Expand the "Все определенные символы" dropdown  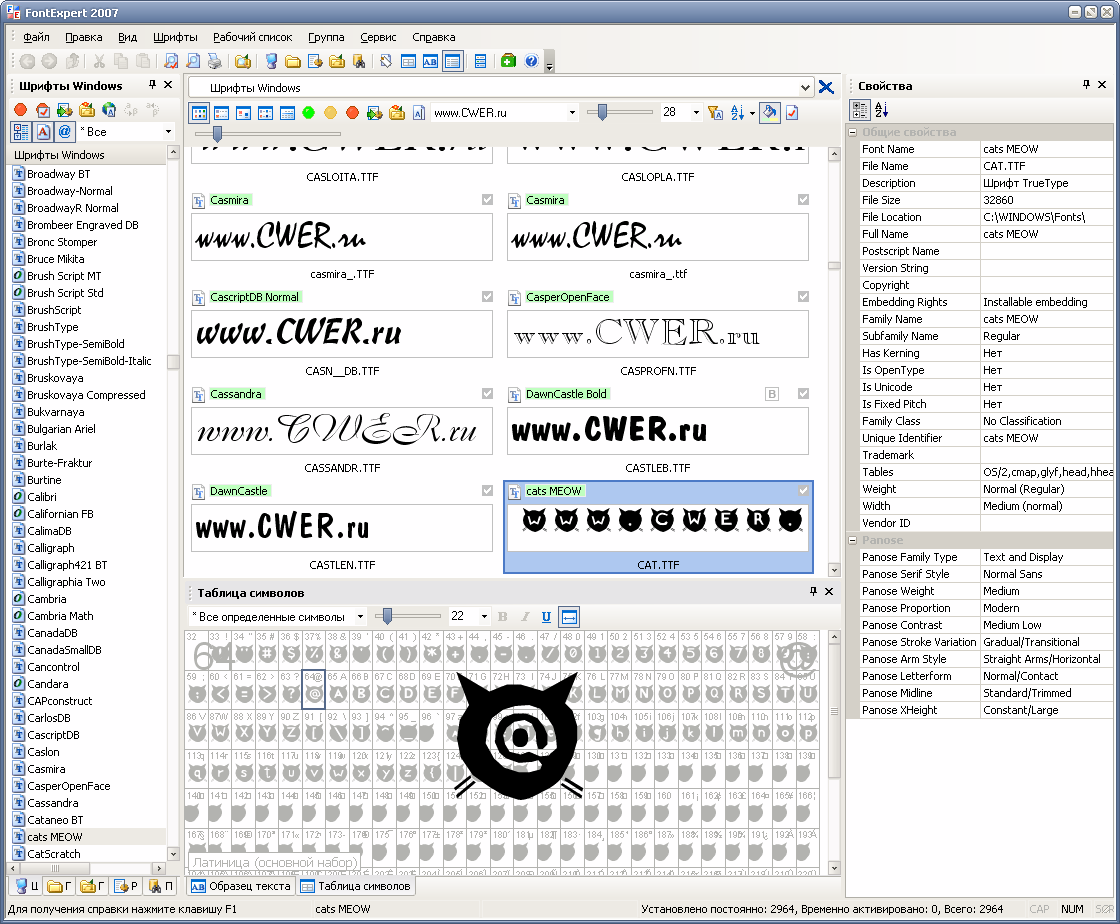(360, 617)
